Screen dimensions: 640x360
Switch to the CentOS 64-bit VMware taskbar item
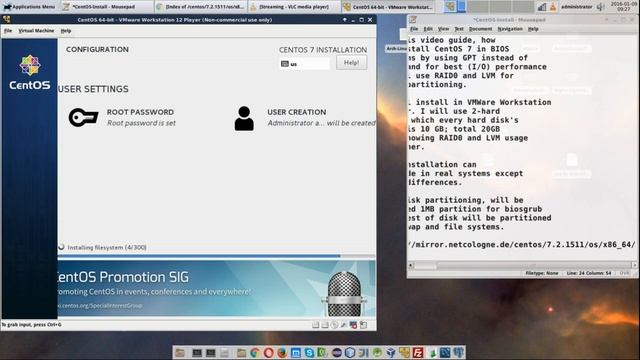point(388,7)
